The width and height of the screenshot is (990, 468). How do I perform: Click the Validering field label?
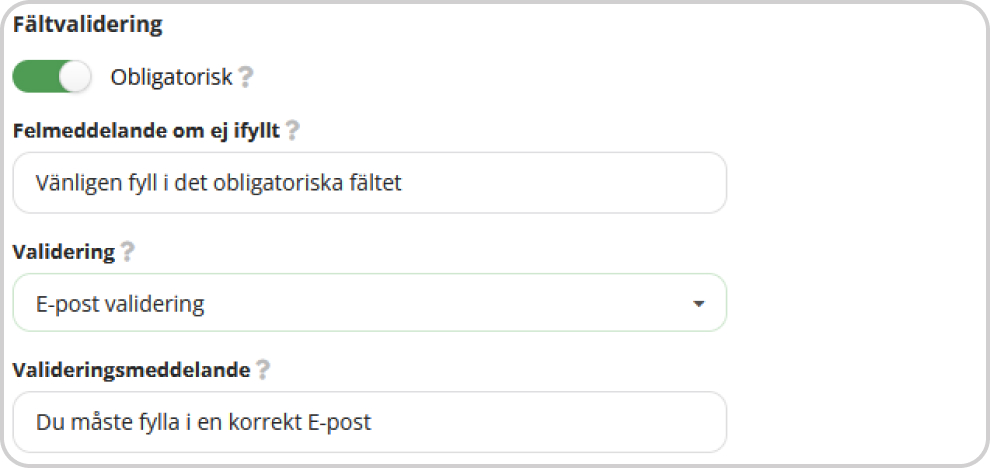tap(64, 253)
